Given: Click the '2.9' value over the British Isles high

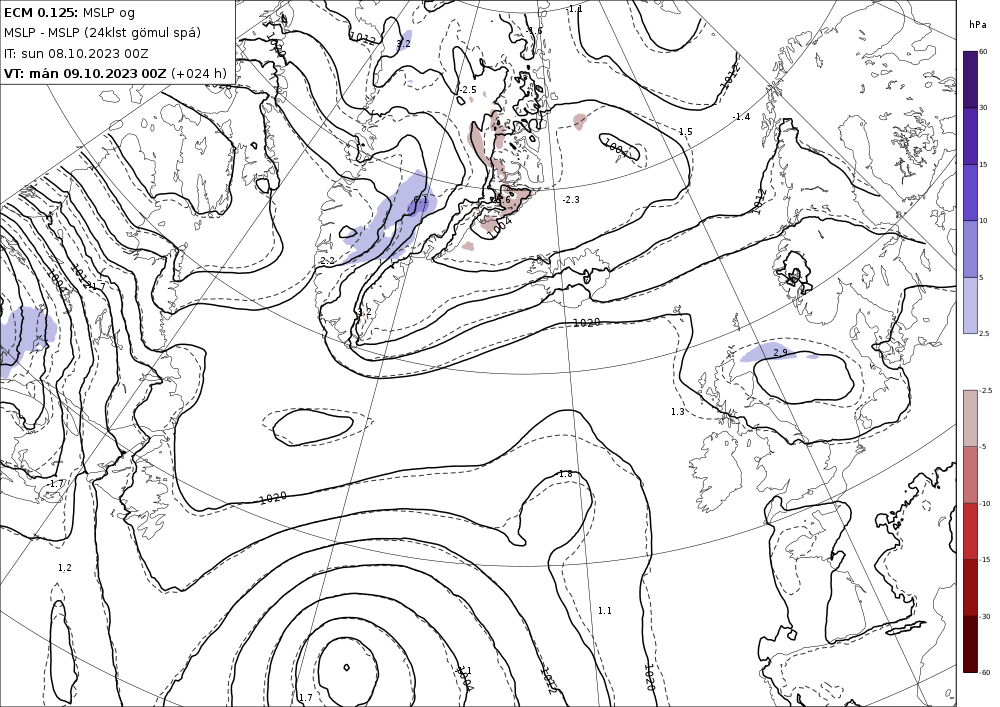Looking at the screenshot, I should (x=780, y=353).
